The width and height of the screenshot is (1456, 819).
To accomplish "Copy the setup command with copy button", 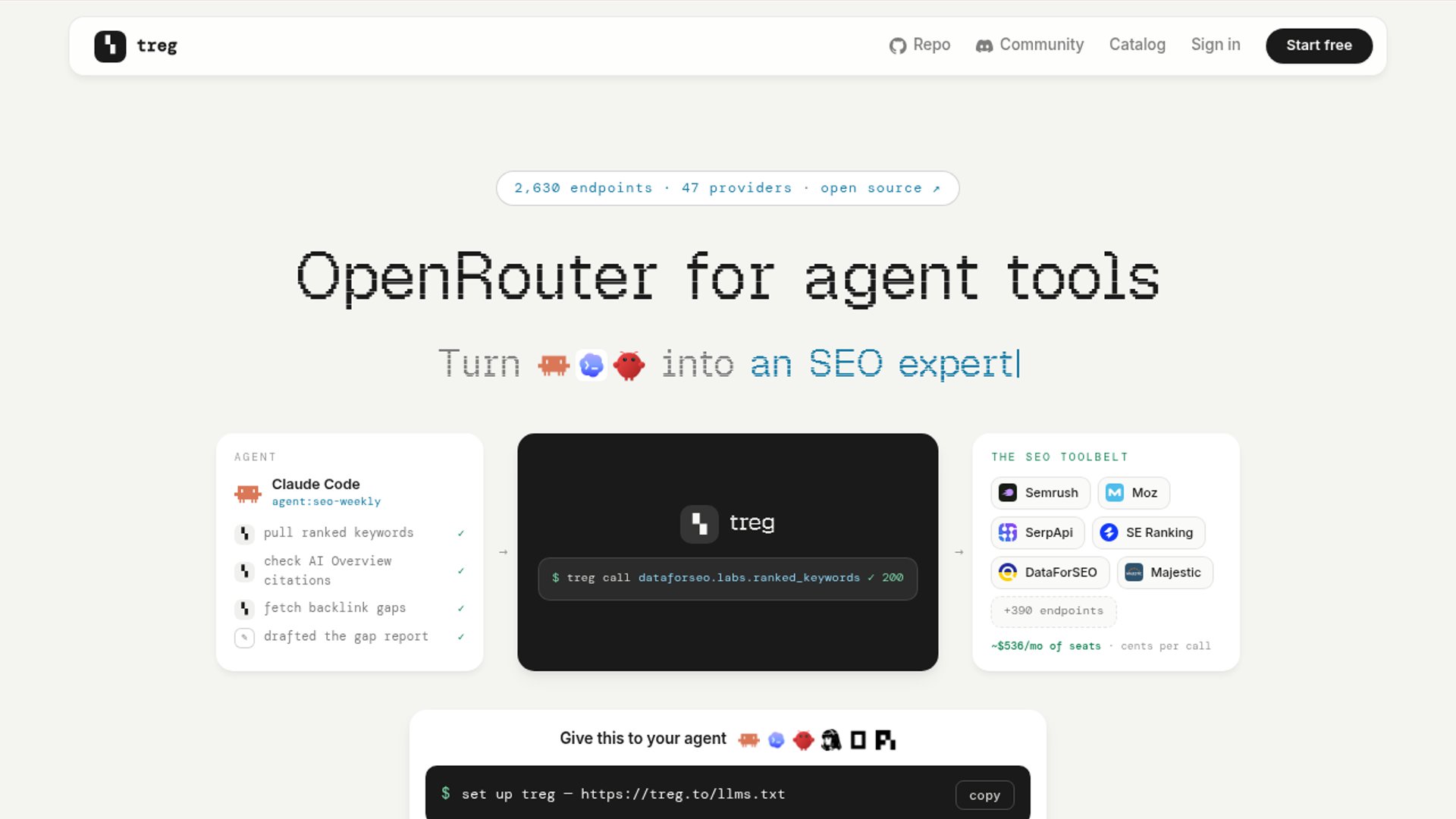I will tap(984, 795).
